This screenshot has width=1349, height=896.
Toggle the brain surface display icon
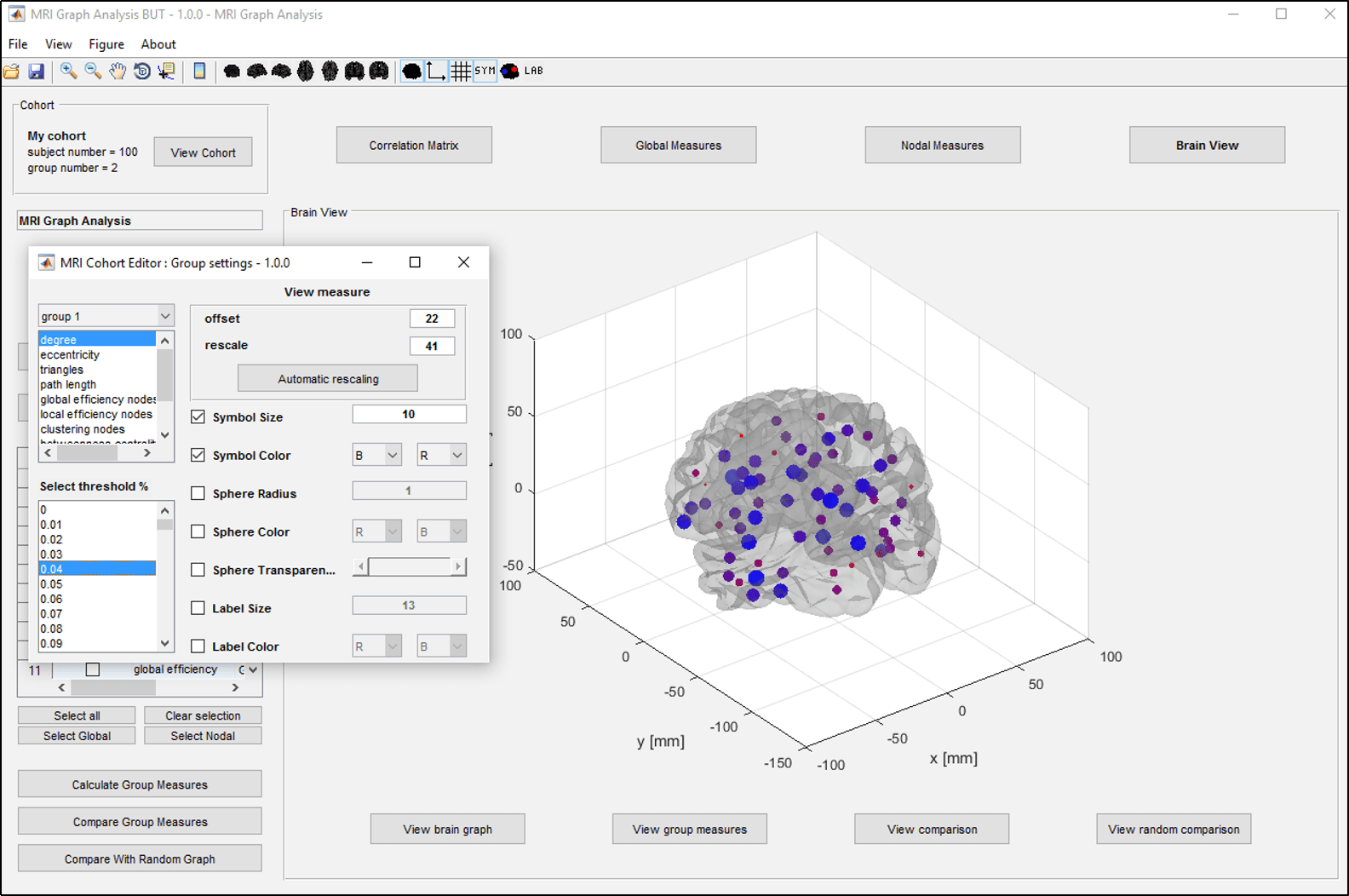point(412,72)
